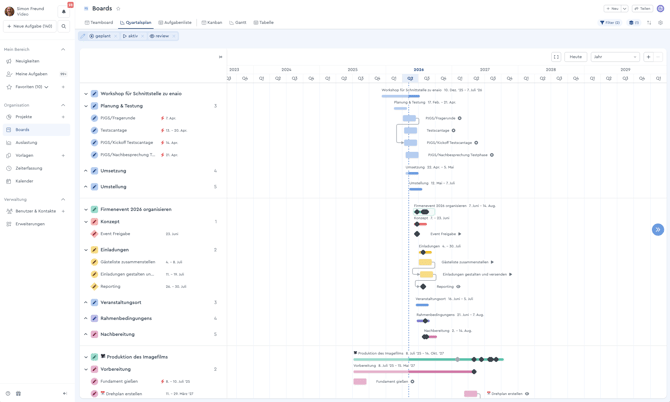Click status icon of Gästeliste zusammenstellen
Image resolution: width=670 pixels, height=402 pixels.
pyautogui.click(x=94, y=262)
